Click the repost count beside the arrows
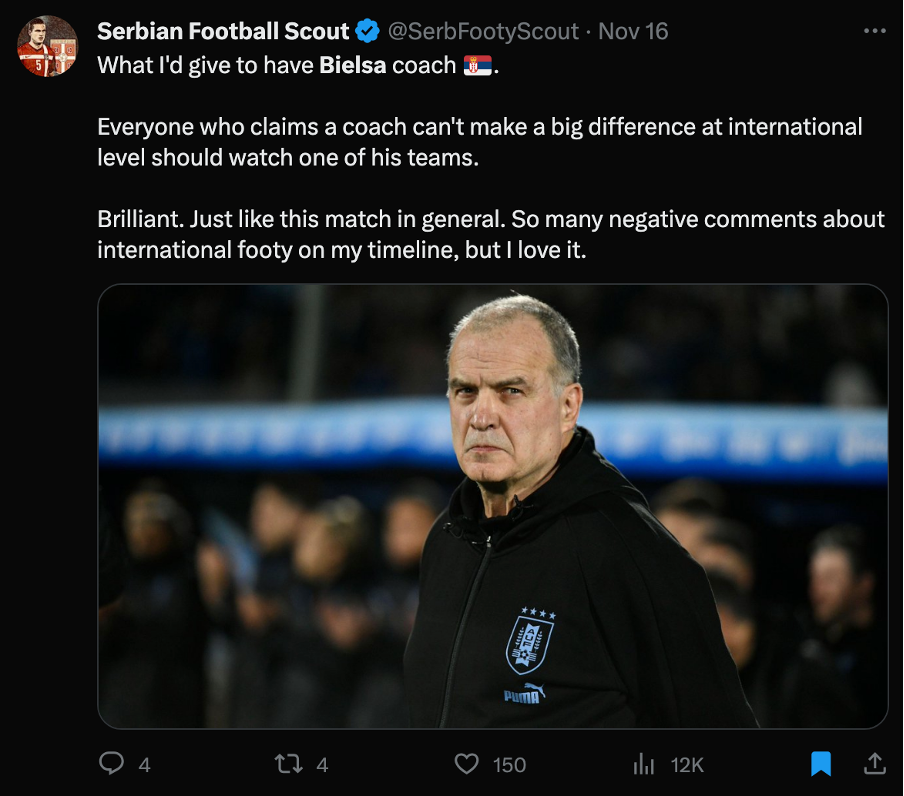 (x=322, y=765)
